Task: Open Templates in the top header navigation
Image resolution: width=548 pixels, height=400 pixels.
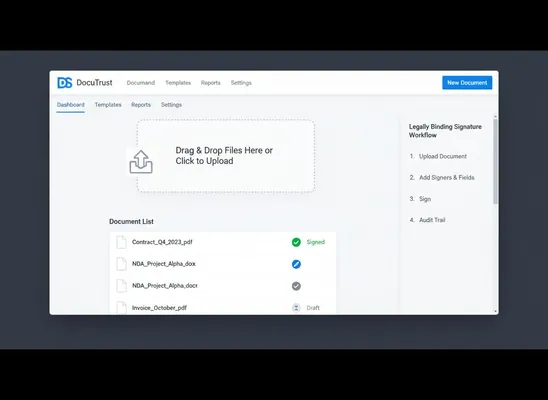Action: [x=178, y=83]
